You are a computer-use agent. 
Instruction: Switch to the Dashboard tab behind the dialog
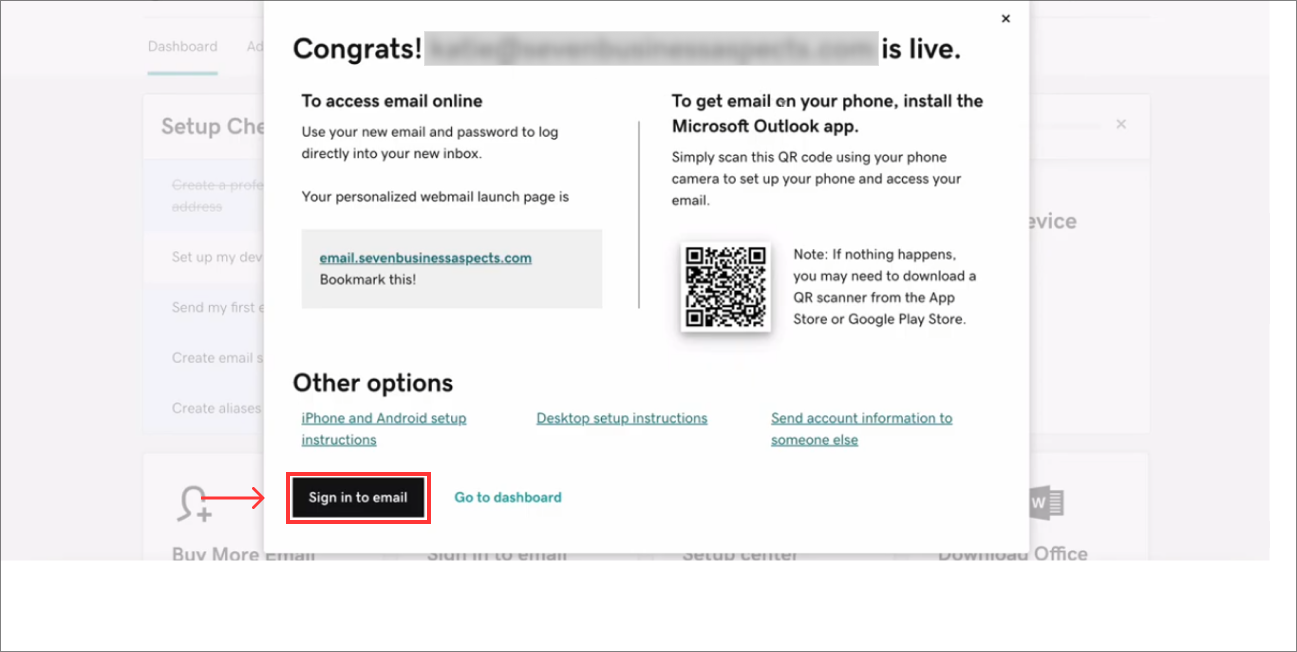point(182,46)
